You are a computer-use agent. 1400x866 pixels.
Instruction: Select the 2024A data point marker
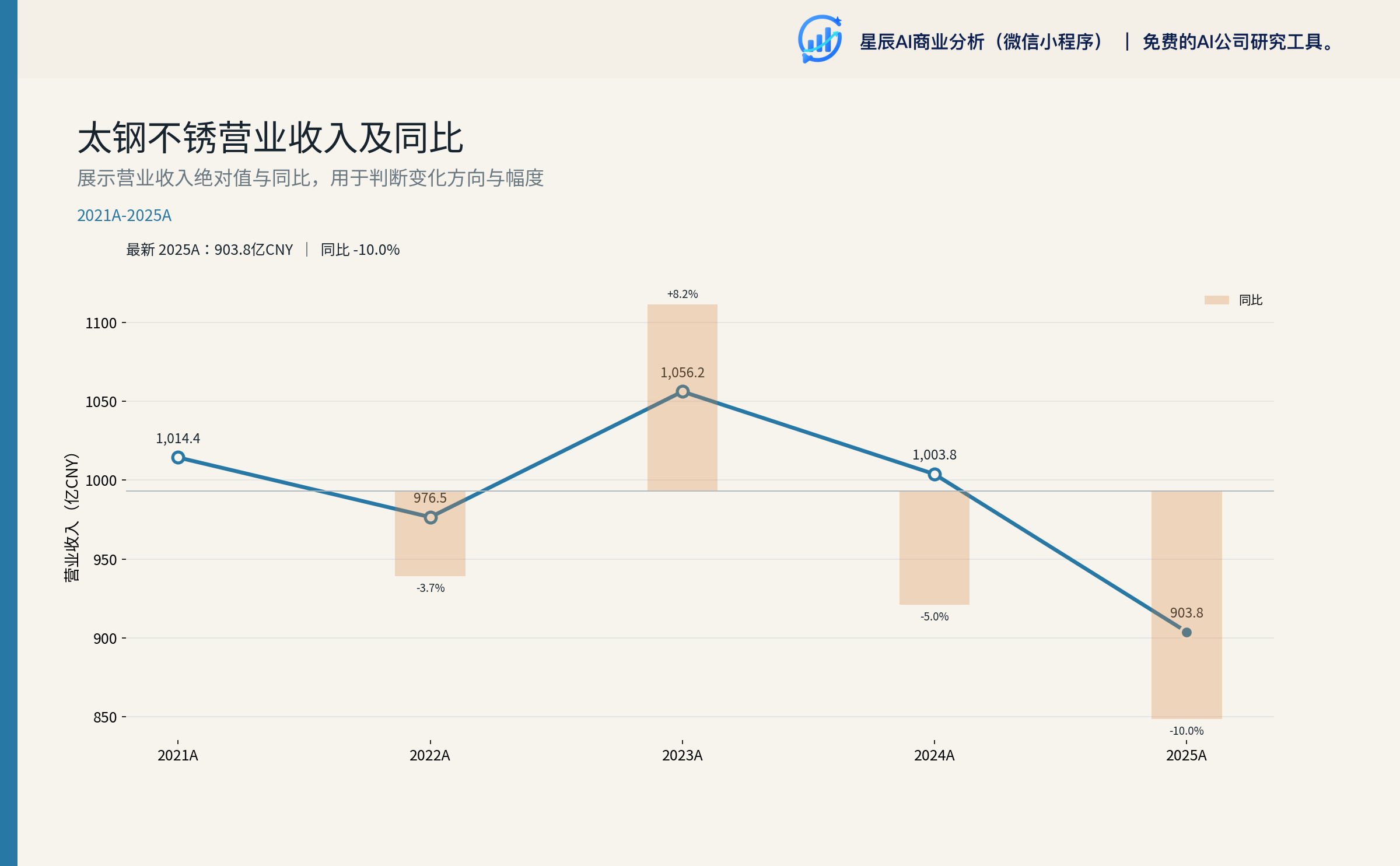click(x=935, y=474)
